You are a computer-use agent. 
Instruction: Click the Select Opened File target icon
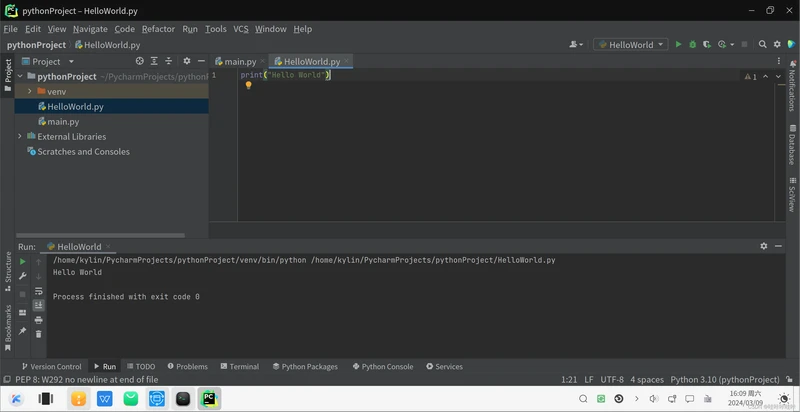pos(139,61)
